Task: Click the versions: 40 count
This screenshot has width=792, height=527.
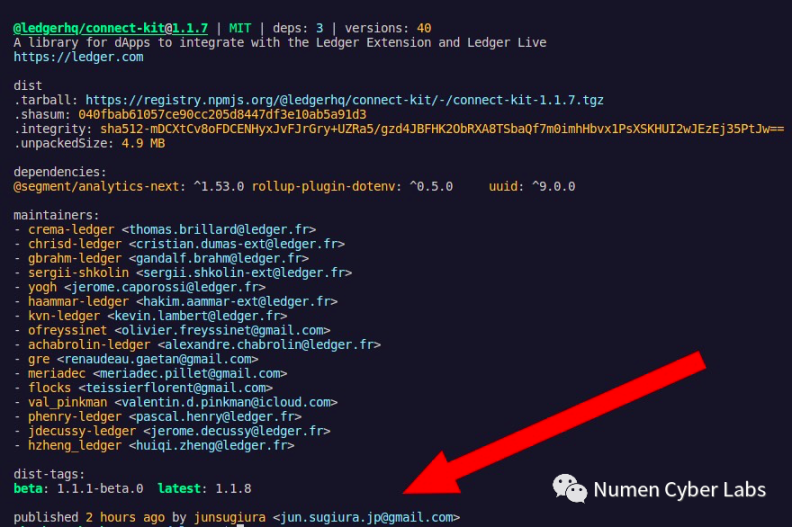Action: point(388,28)
